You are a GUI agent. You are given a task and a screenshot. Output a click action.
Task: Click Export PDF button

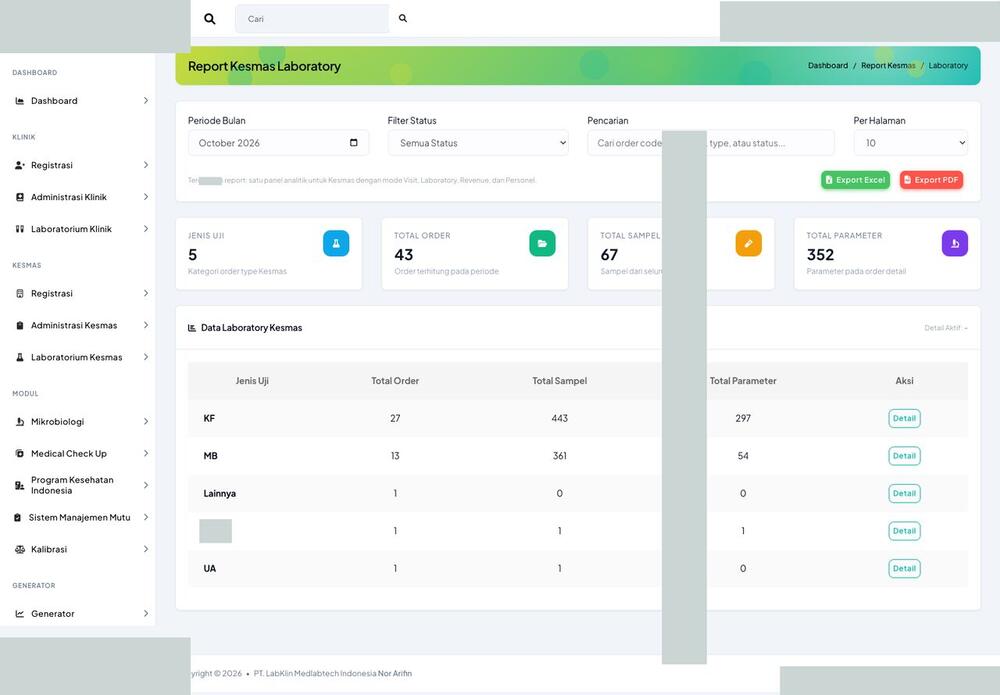click(931, 180)
